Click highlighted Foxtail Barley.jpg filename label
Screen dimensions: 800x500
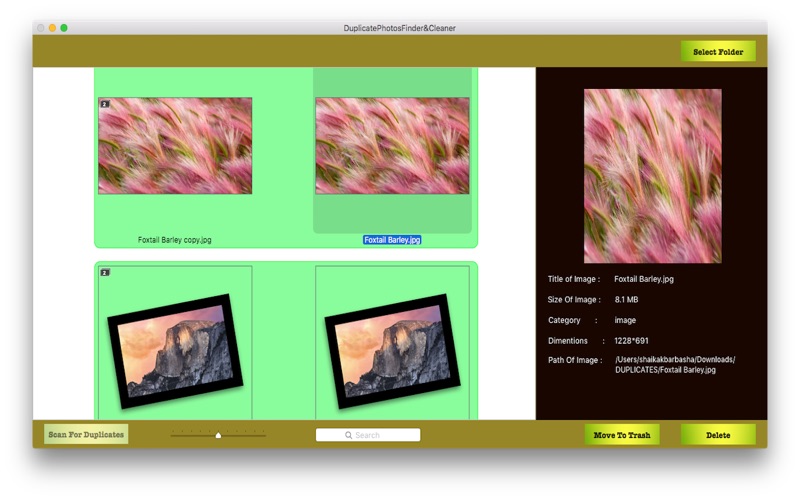point(392,240)
